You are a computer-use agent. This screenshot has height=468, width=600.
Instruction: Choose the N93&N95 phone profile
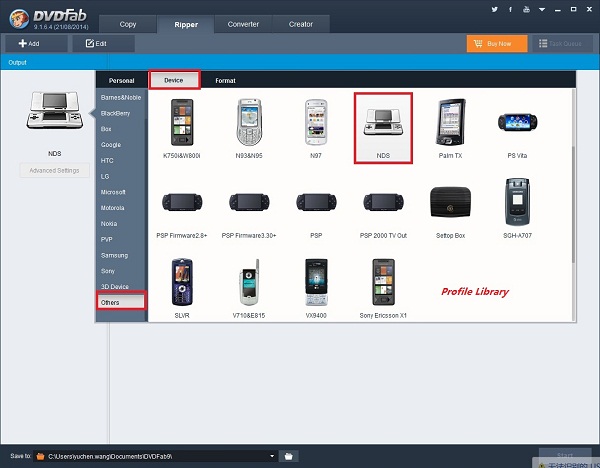tap(249, 129)
